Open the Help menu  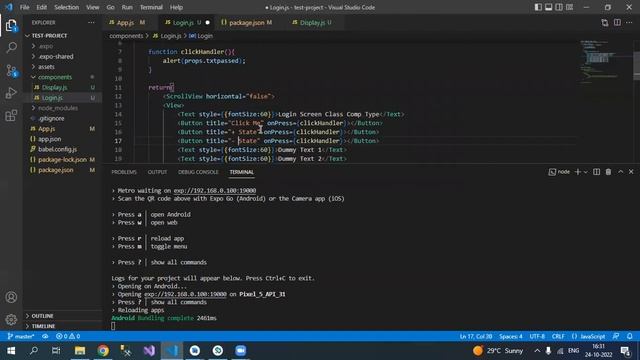(176, 7)
